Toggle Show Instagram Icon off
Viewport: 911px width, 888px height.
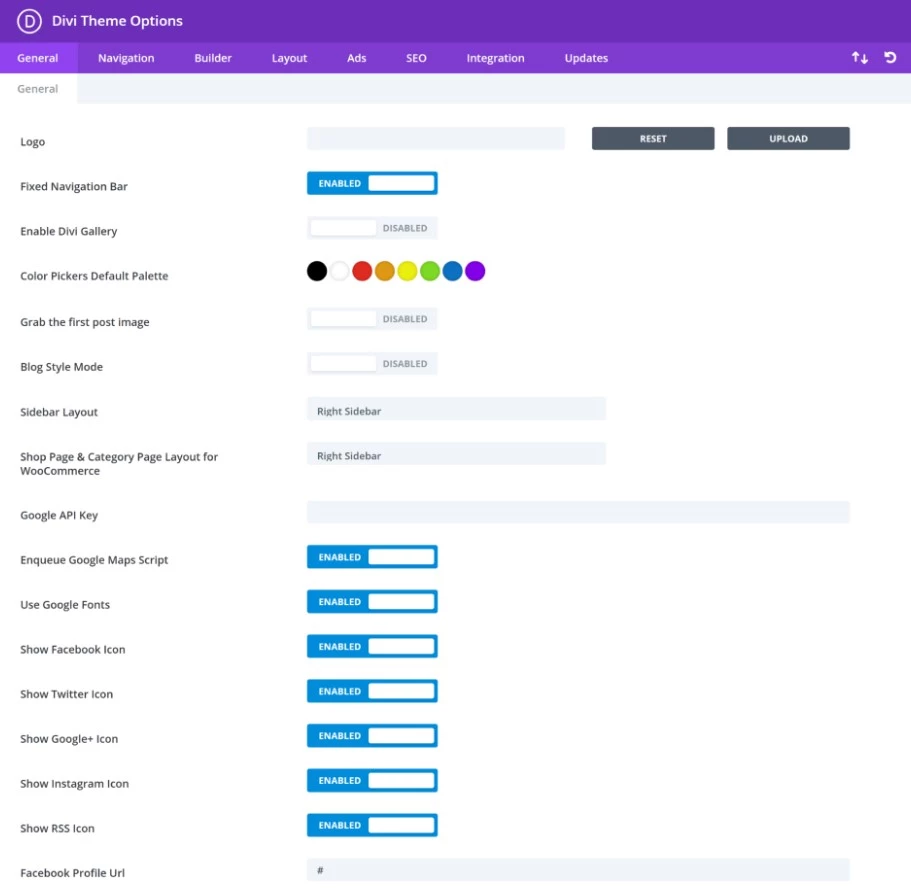[x=372, y=780]
